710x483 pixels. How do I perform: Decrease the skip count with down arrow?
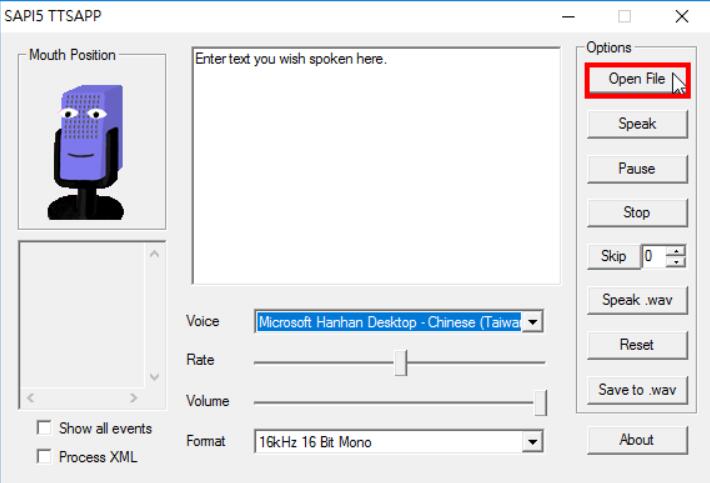tap(676, 262)
